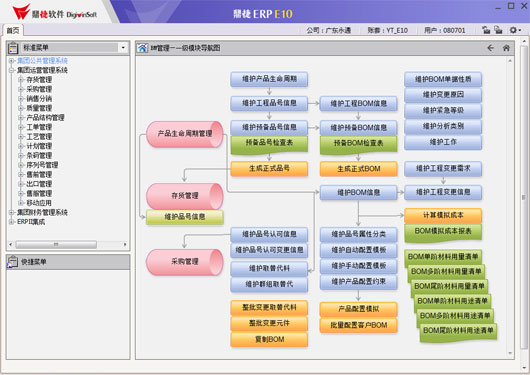The width and height of the screenshot is (530, 375).
Task: Expand the 集团公共管理系统 tree node
Action: 11,61
